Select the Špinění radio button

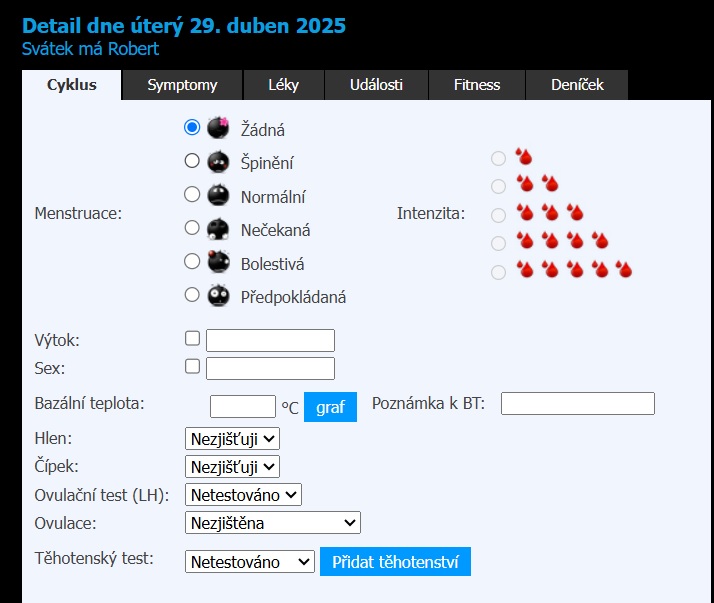[x=192, y=160]
